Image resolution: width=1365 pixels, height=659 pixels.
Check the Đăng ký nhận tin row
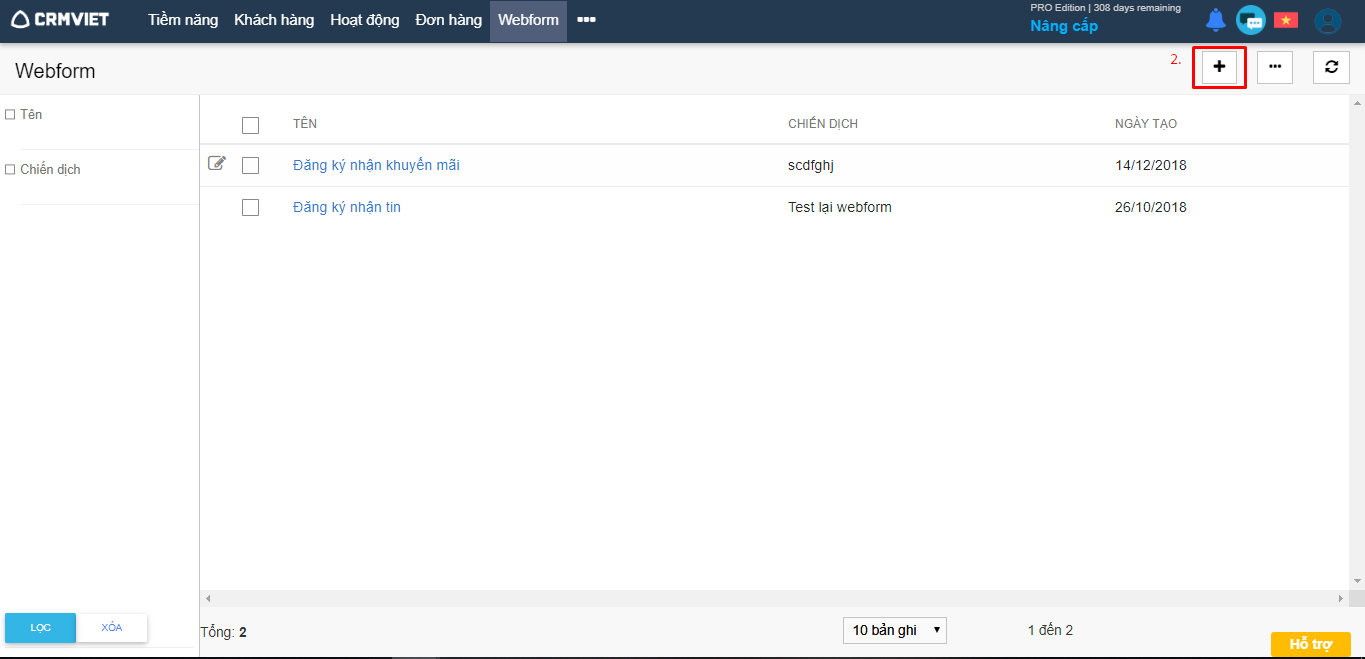pyautogui.click(x=250, y=207)
